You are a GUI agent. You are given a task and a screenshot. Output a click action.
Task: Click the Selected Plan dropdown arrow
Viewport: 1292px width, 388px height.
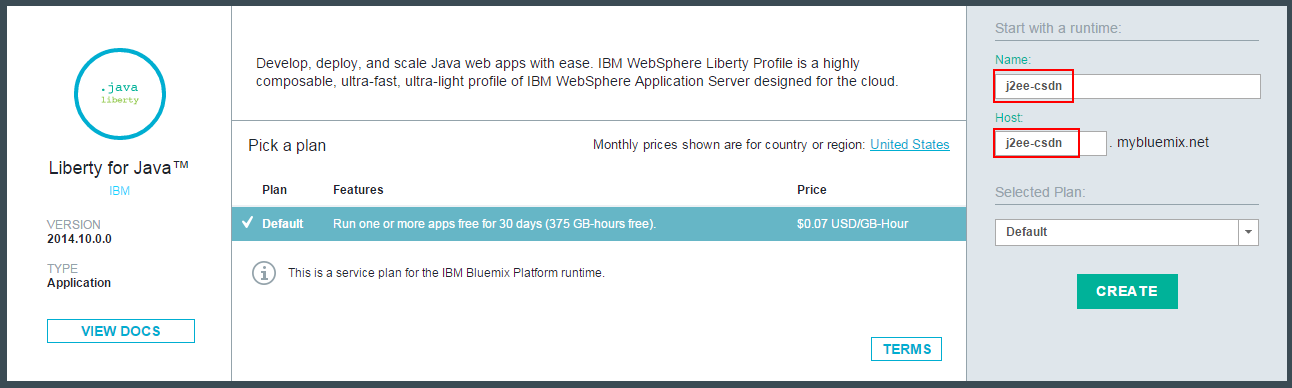[1248, 232]
